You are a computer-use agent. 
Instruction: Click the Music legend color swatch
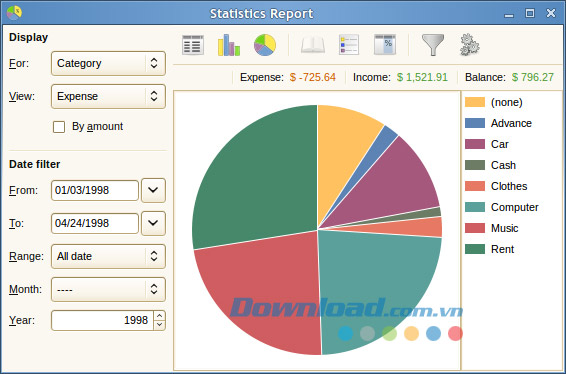coord(475,228)
